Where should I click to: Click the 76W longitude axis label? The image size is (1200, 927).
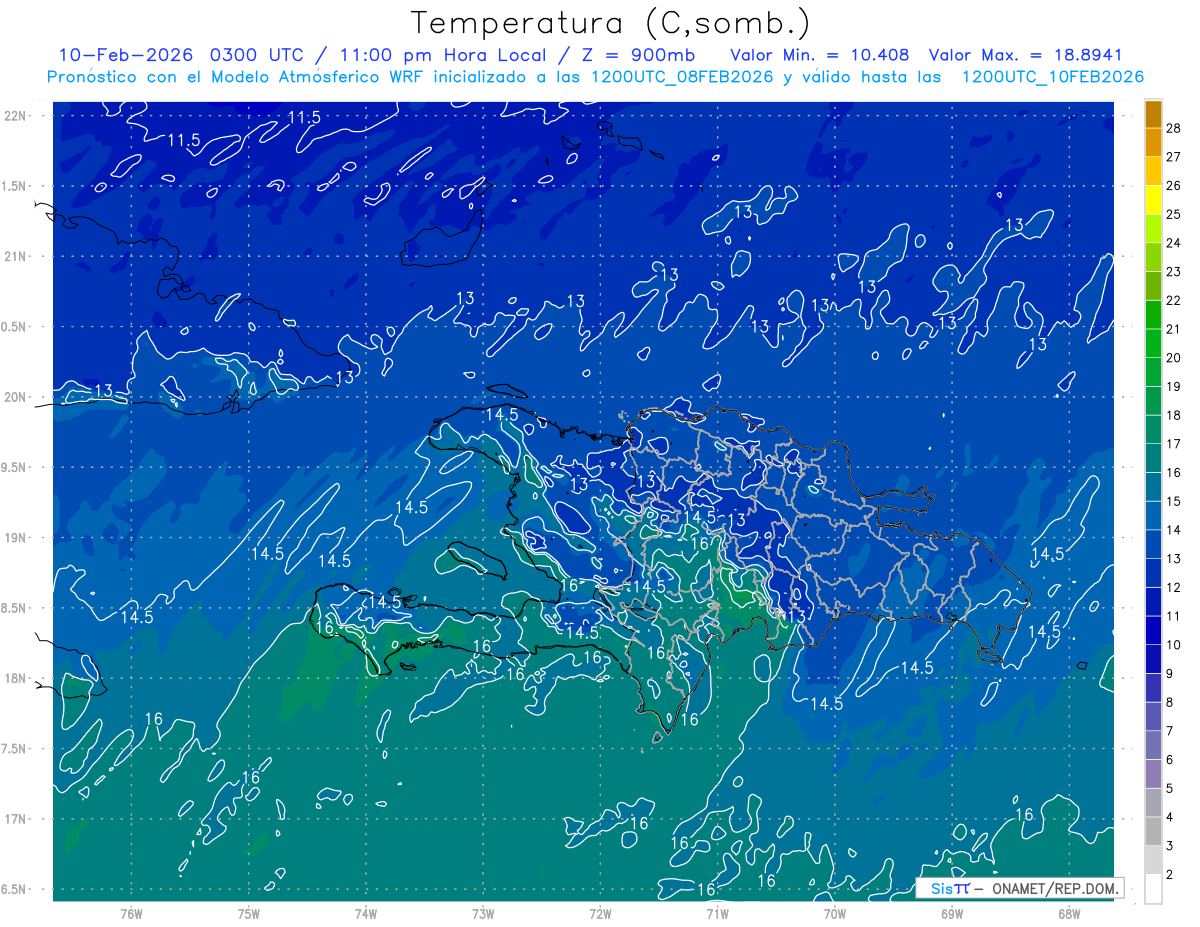click(131, 914)
